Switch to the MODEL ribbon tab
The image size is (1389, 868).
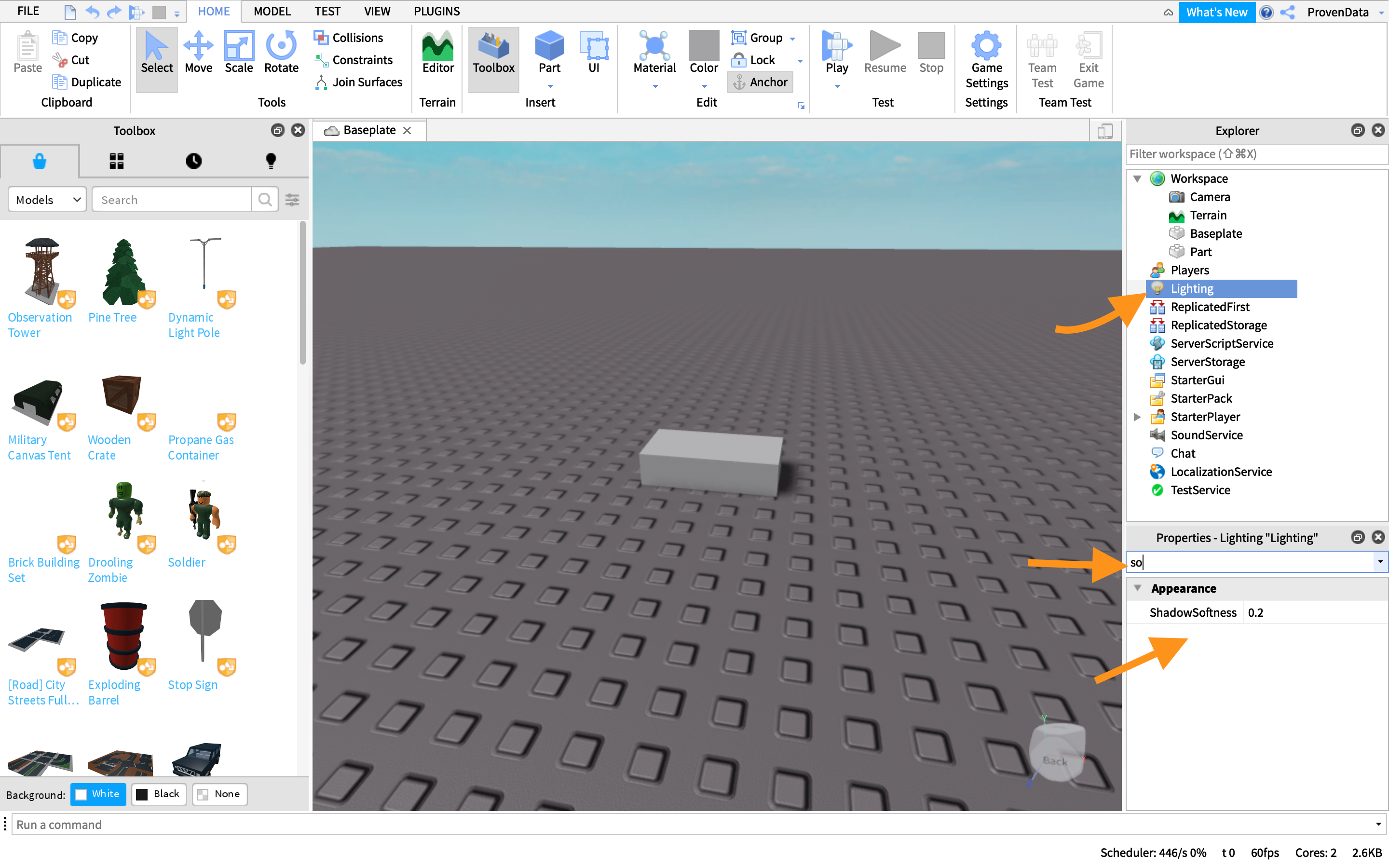(272, 12)
